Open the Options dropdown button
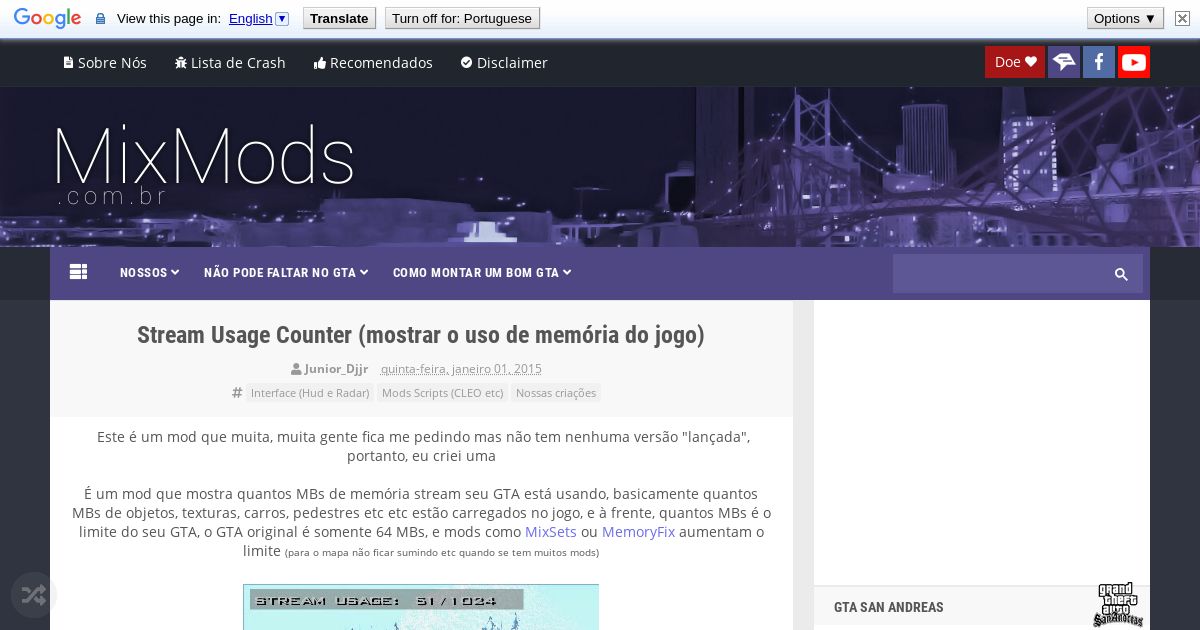The image size is (1200, 630). pyautogui.click(x=1125, y=18)
